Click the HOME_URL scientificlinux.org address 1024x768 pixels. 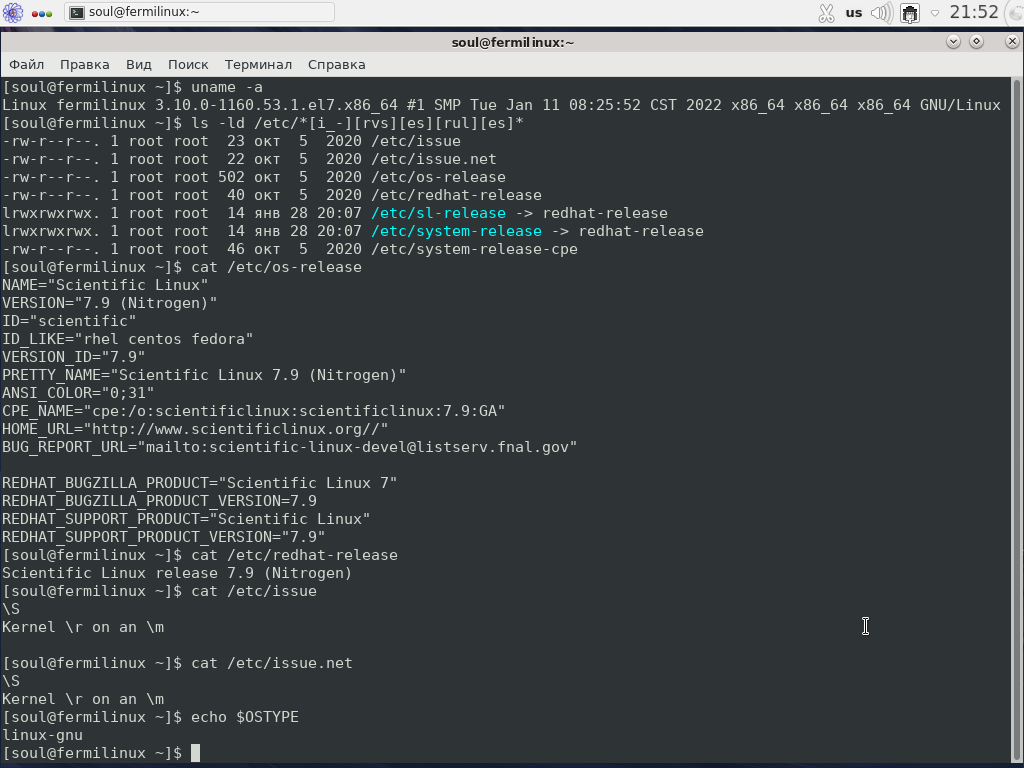235,429
